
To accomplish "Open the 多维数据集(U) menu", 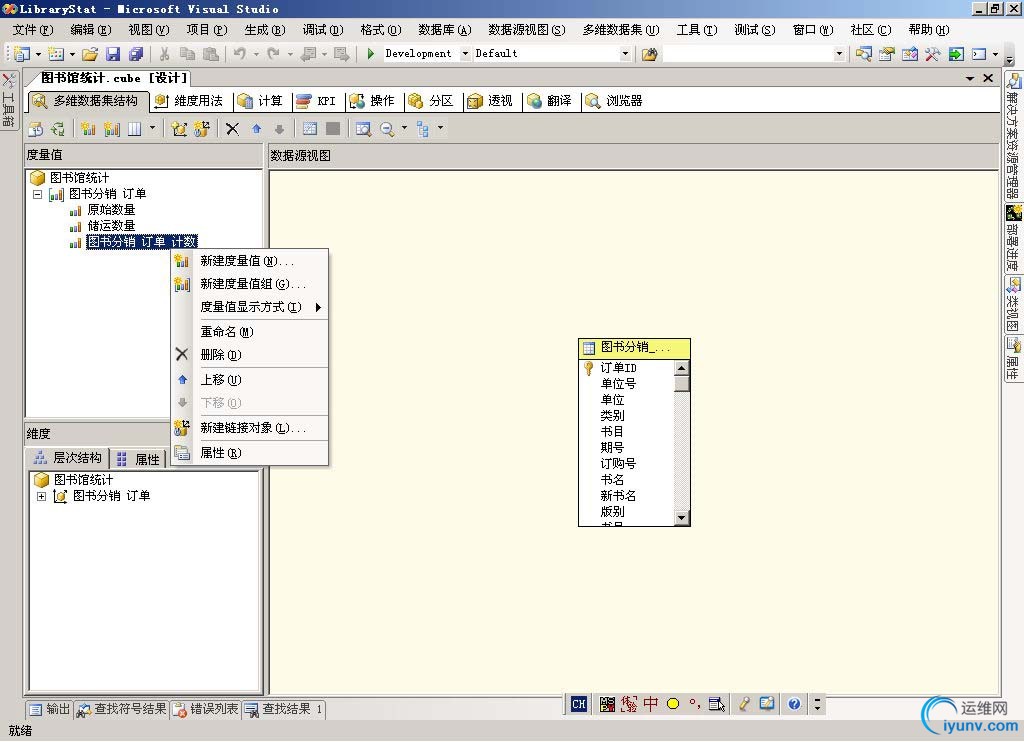I will (620, 29).
